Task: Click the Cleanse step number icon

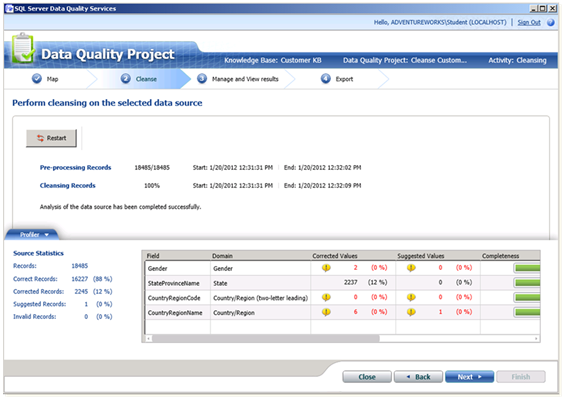Action: [125, 79]
